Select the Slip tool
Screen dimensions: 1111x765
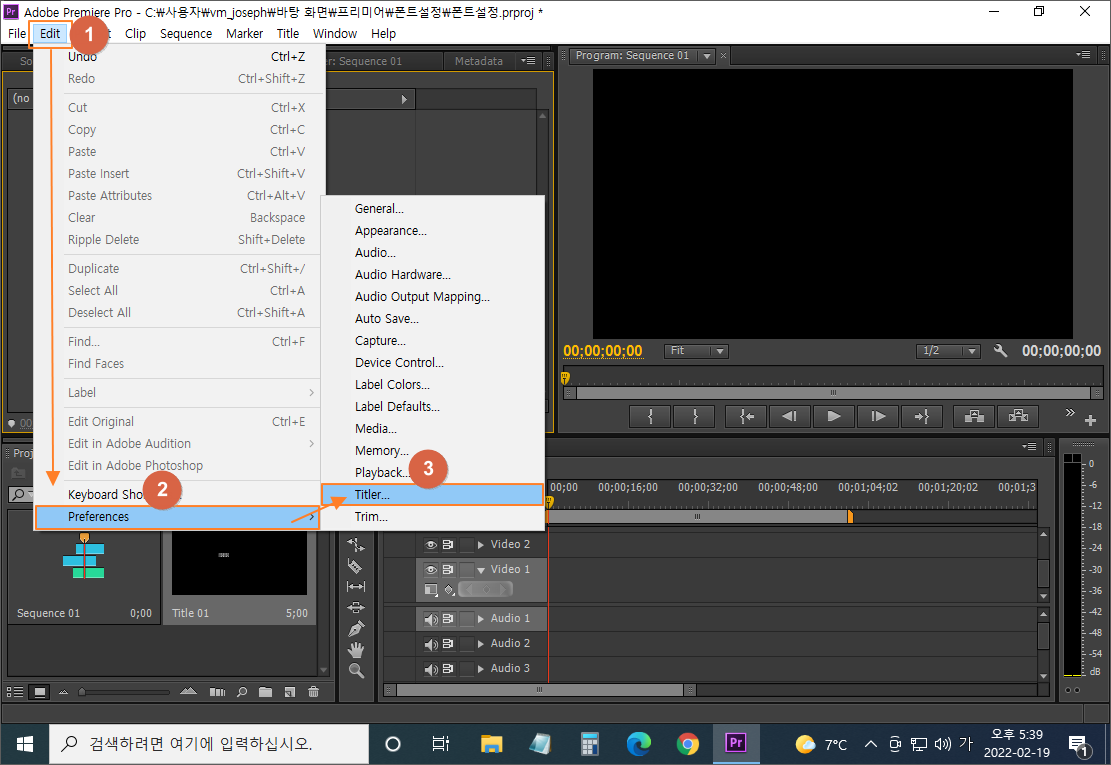pyautogui.click(x=356, y=585)
